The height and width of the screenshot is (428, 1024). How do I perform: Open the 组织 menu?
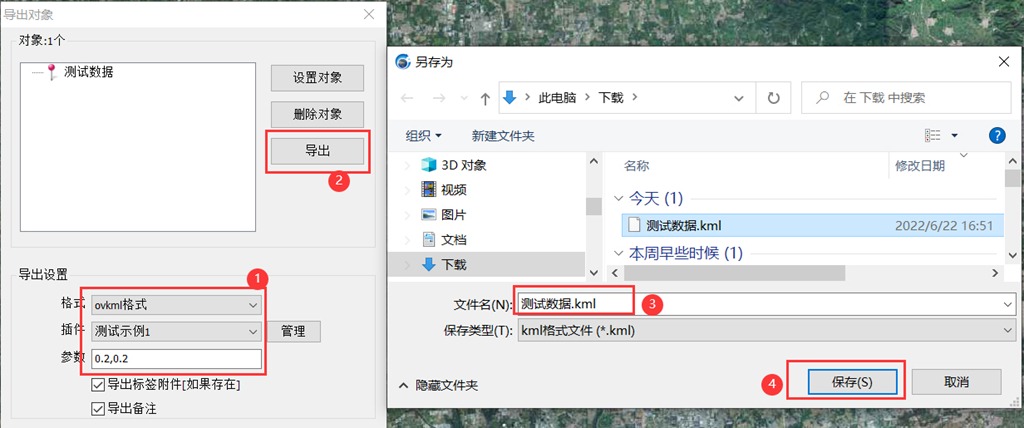coord(424,135)
